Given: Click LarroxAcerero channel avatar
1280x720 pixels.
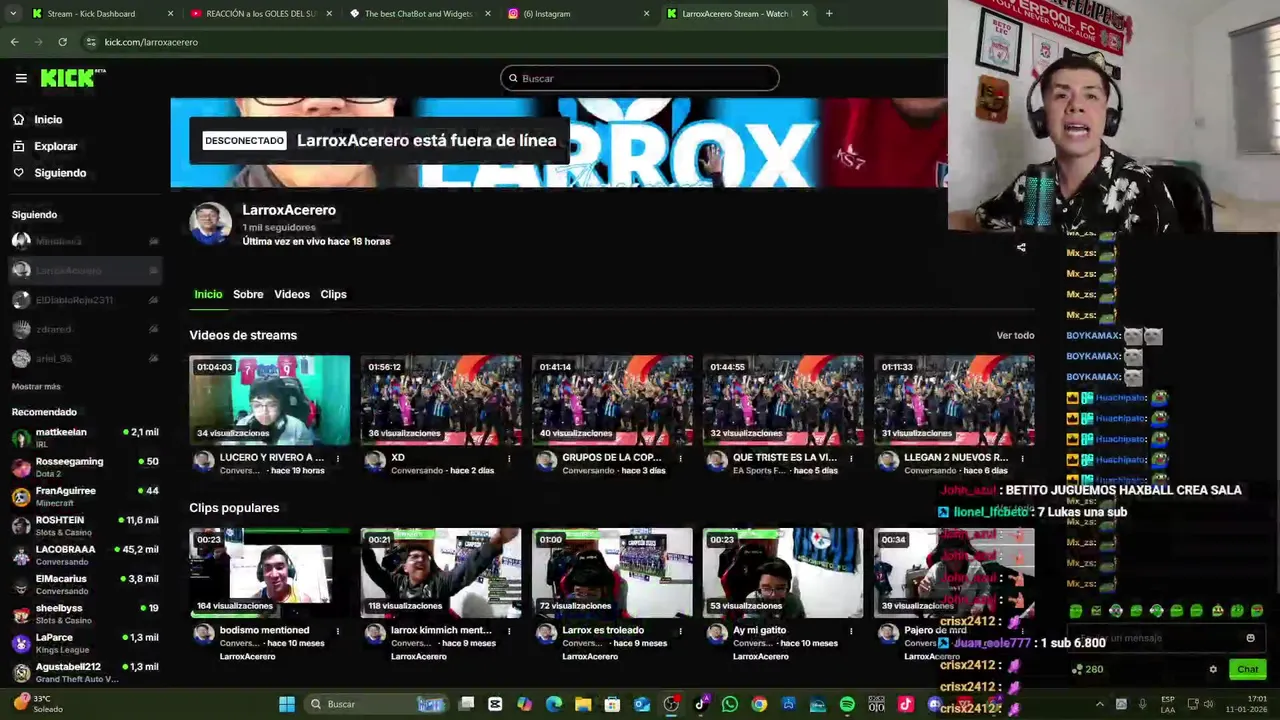Looking at the screenshot, I should 210,224.
